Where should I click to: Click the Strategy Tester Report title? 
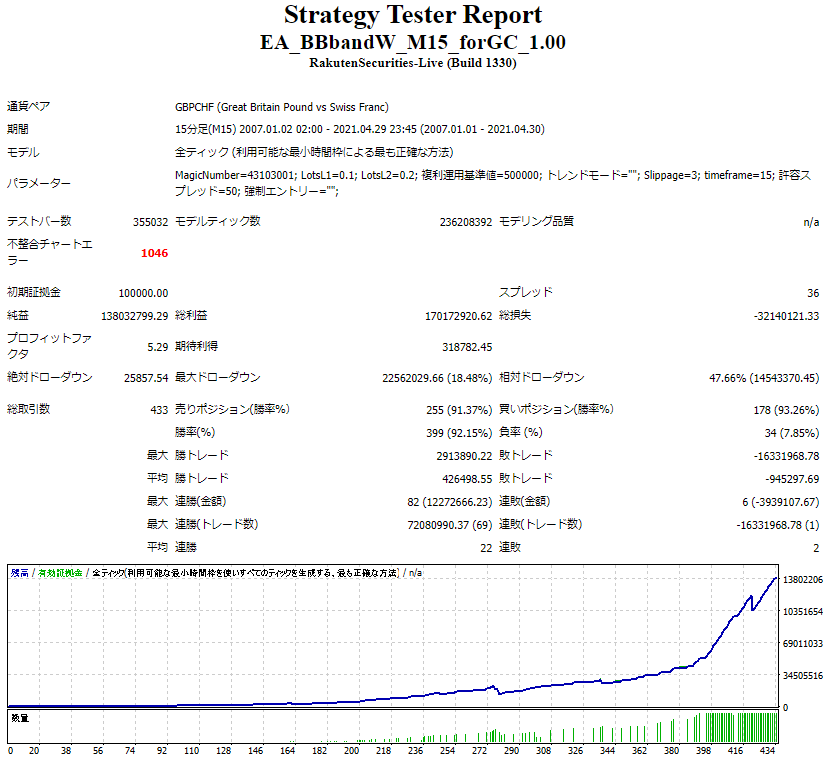[413, 15]
